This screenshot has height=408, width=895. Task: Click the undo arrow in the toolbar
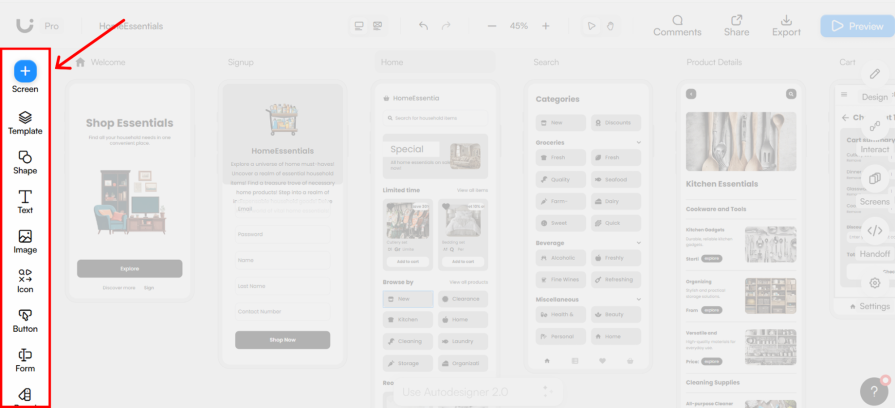[x=424, y=26]
